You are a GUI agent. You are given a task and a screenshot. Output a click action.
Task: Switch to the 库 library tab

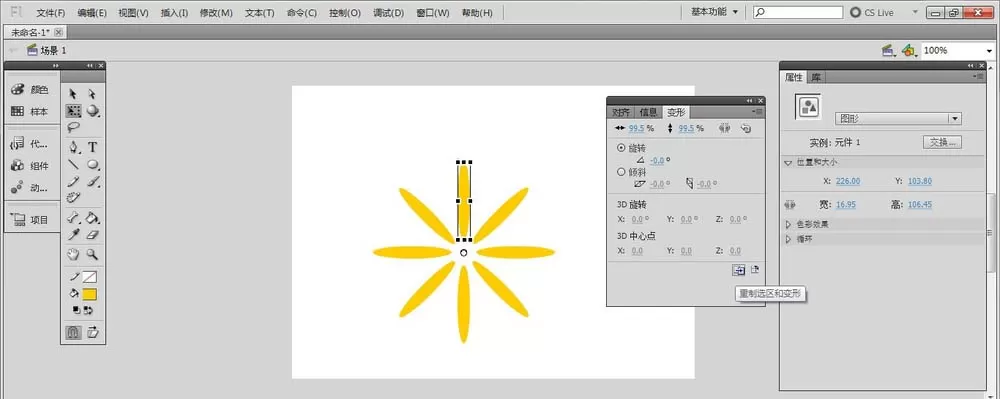(x=816, y=77)
